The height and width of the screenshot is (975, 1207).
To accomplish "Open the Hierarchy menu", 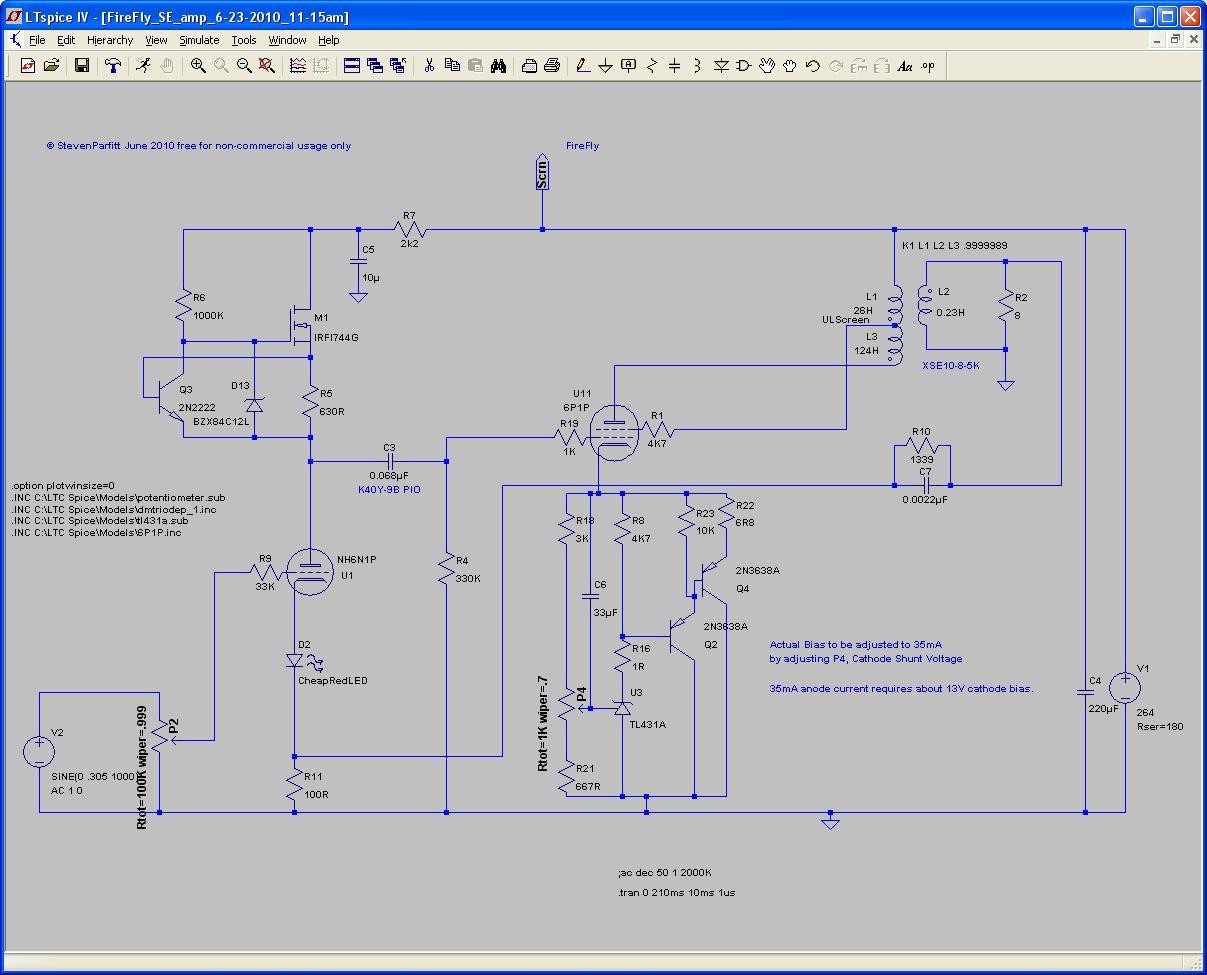I will pyautogui.click(x=110, y=40).
